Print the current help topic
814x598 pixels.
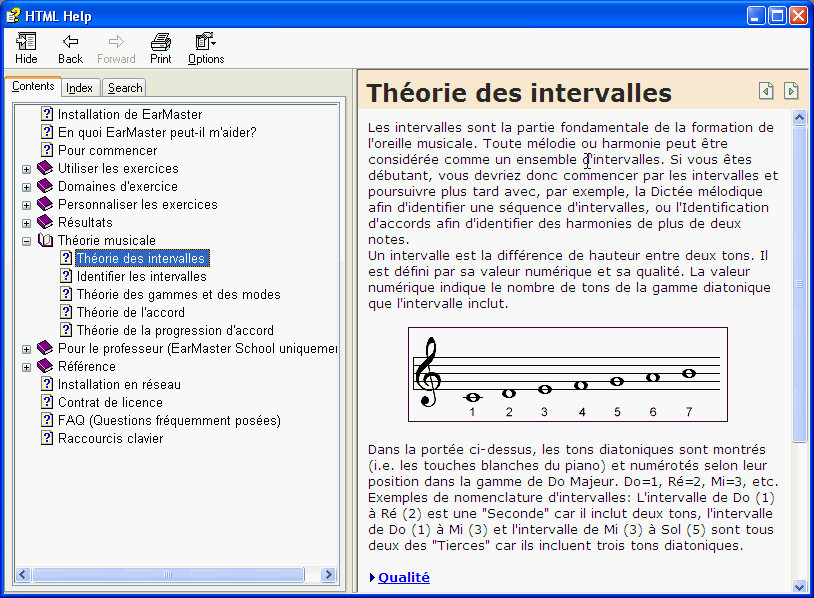click(160, 48)
